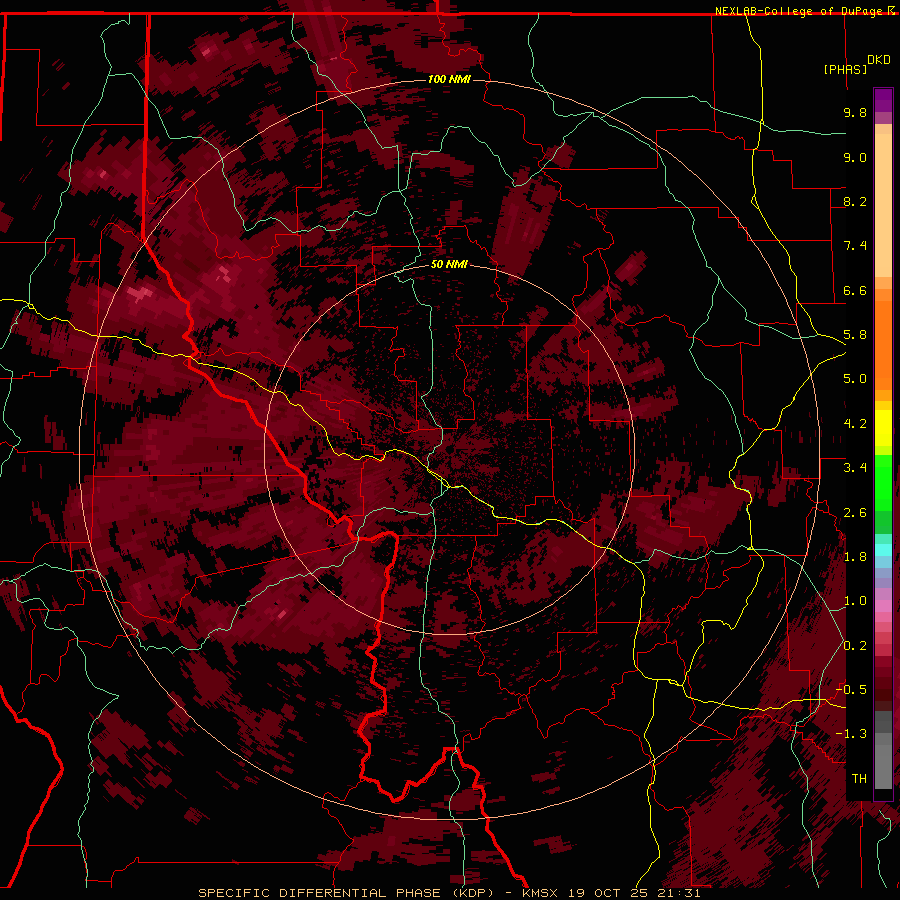900x900 pixels.
Task: Click the 9.0 value on the color scale
Action: (855, 157)
